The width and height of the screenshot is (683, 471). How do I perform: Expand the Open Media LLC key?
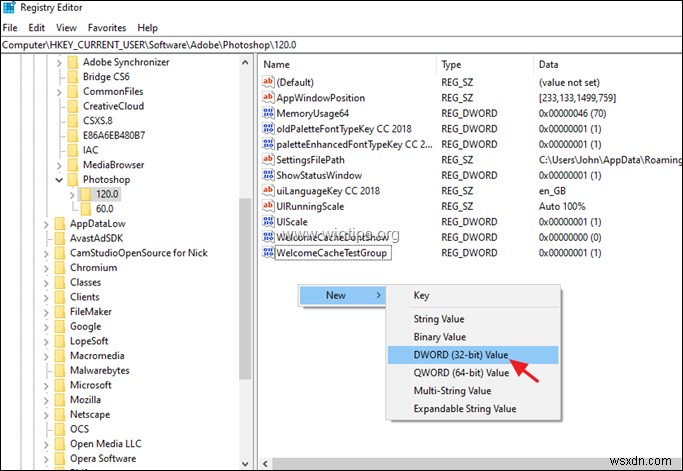click(46, 444)
